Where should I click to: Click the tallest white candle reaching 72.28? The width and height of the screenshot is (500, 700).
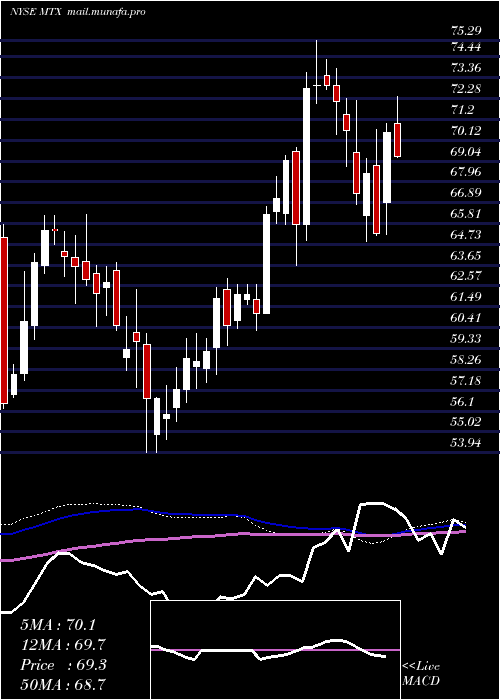306,156
